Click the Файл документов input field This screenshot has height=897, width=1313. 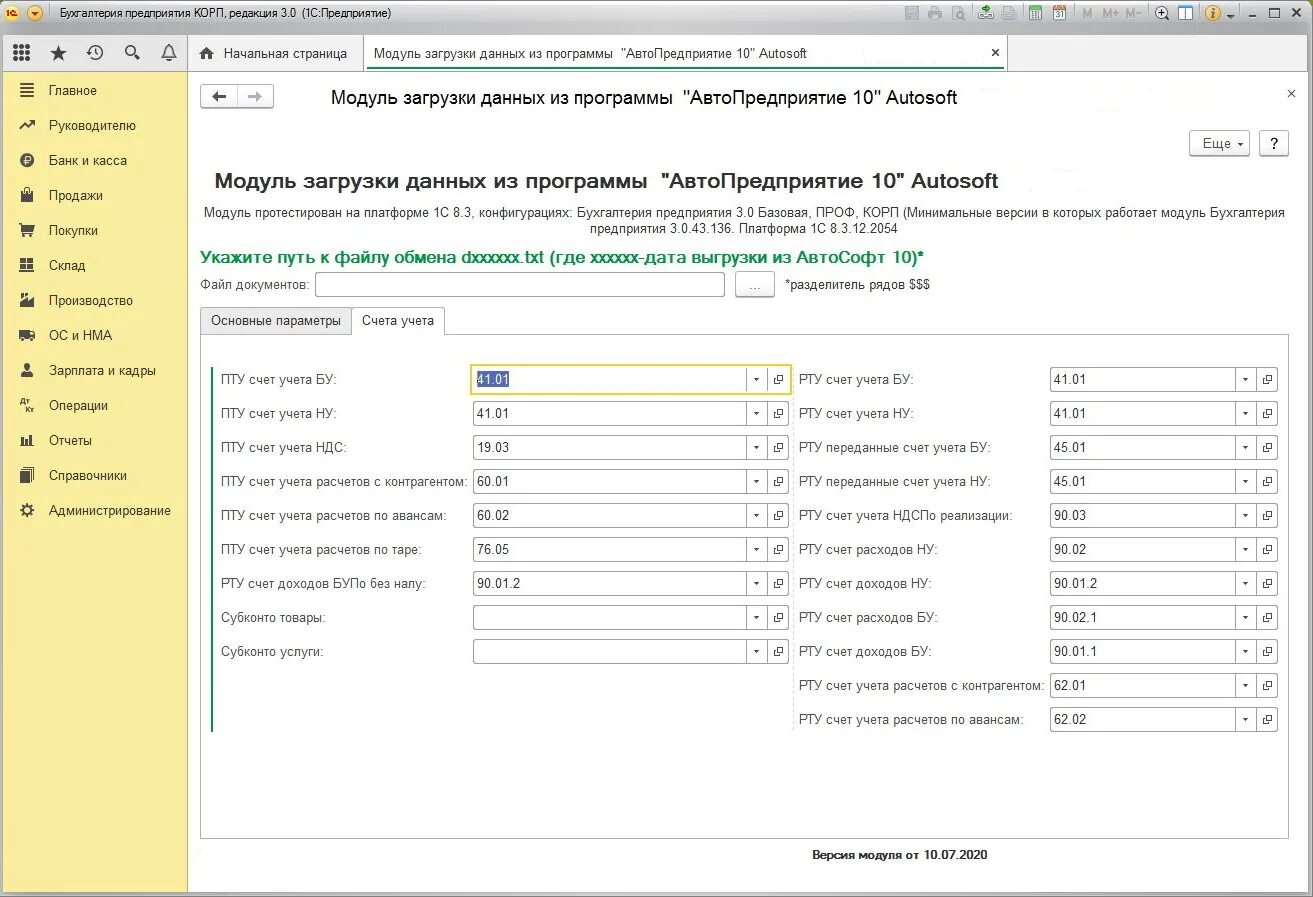pos(520,285)
